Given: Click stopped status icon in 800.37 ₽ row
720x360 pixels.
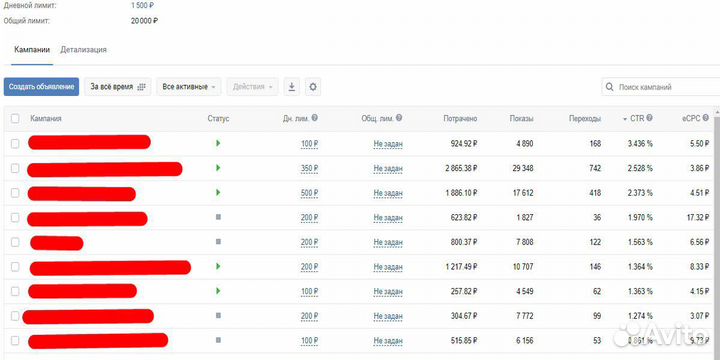Looking at the screenshot, I should pyautogui.click(x=218, y=242).
